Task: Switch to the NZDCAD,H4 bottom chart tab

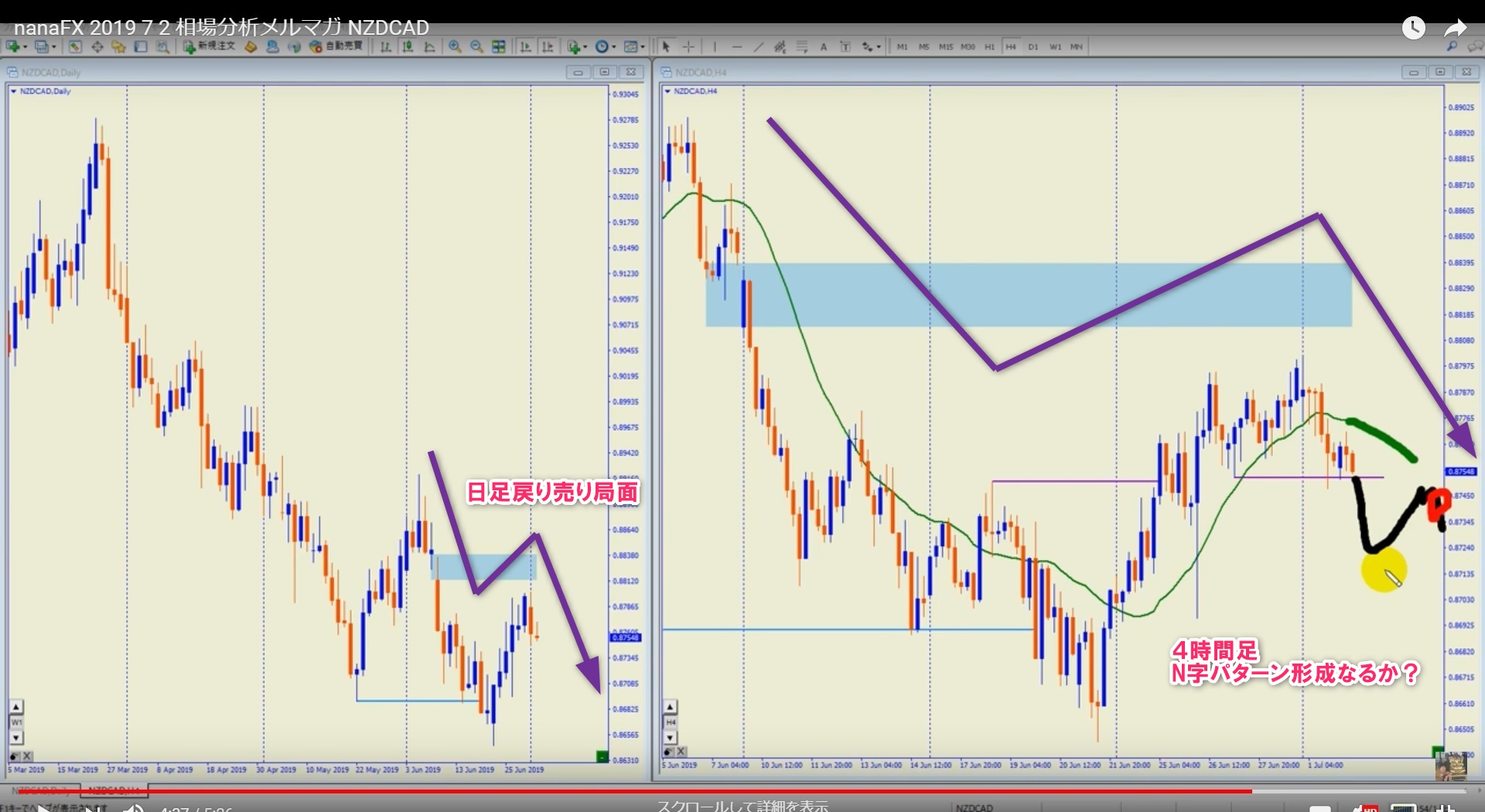Action: [114, 790]
